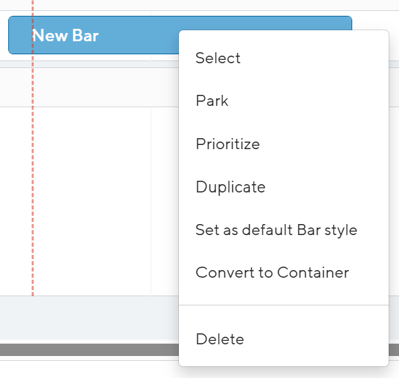The height and width of the screenshot is (378, 399).
Task: Click the light gray footer strip
Action: 89,320
